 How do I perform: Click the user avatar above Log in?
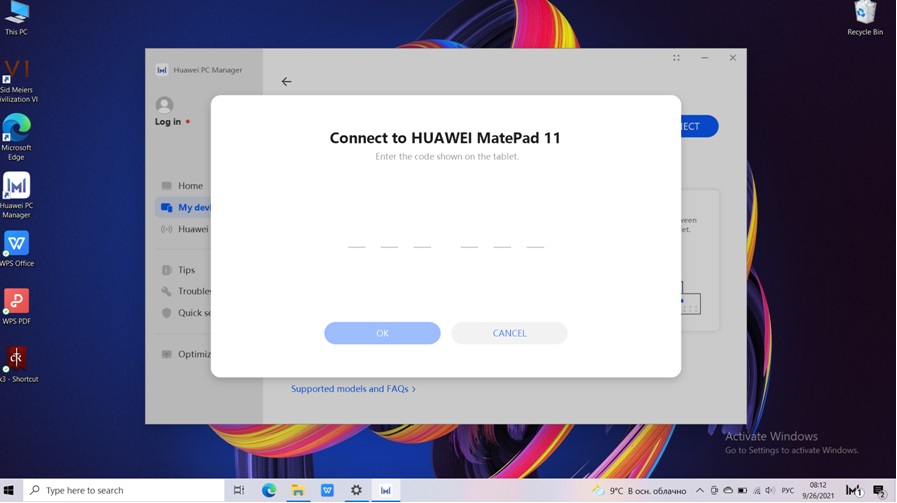click(x=165, y=105)
